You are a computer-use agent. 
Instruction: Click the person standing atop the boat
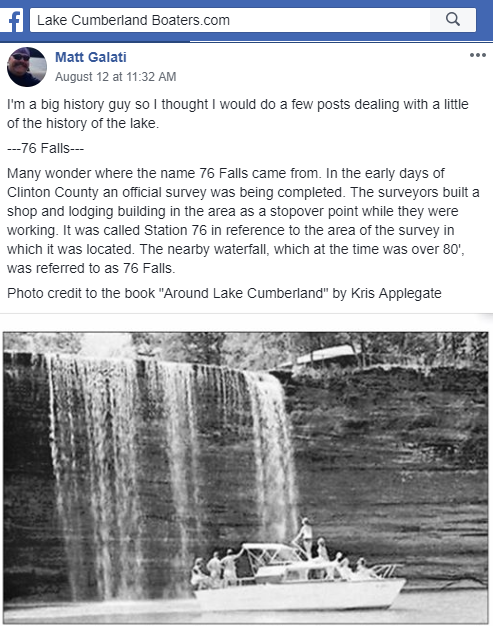coord(305,537)
